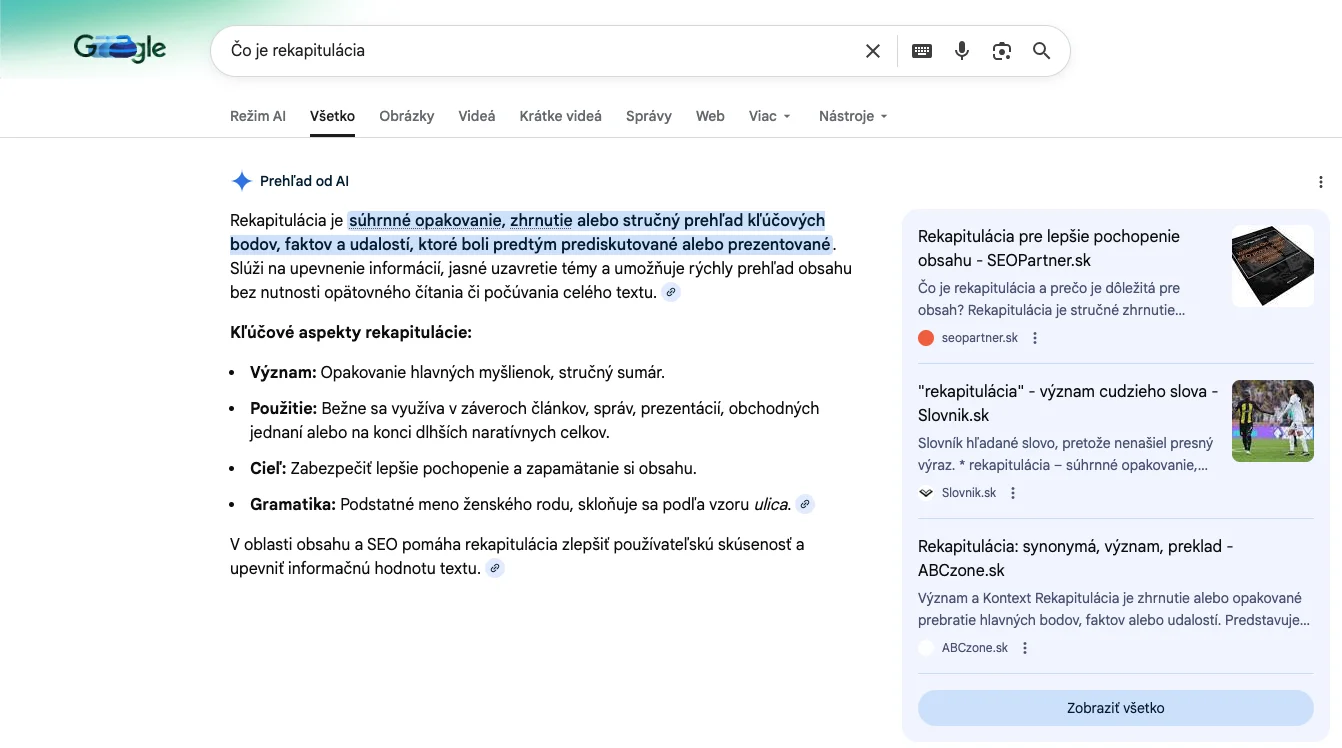This screenshot has width=1342, height=748.
Task: Open AI overview three-dot options menu
Action: click(1321, 182)
